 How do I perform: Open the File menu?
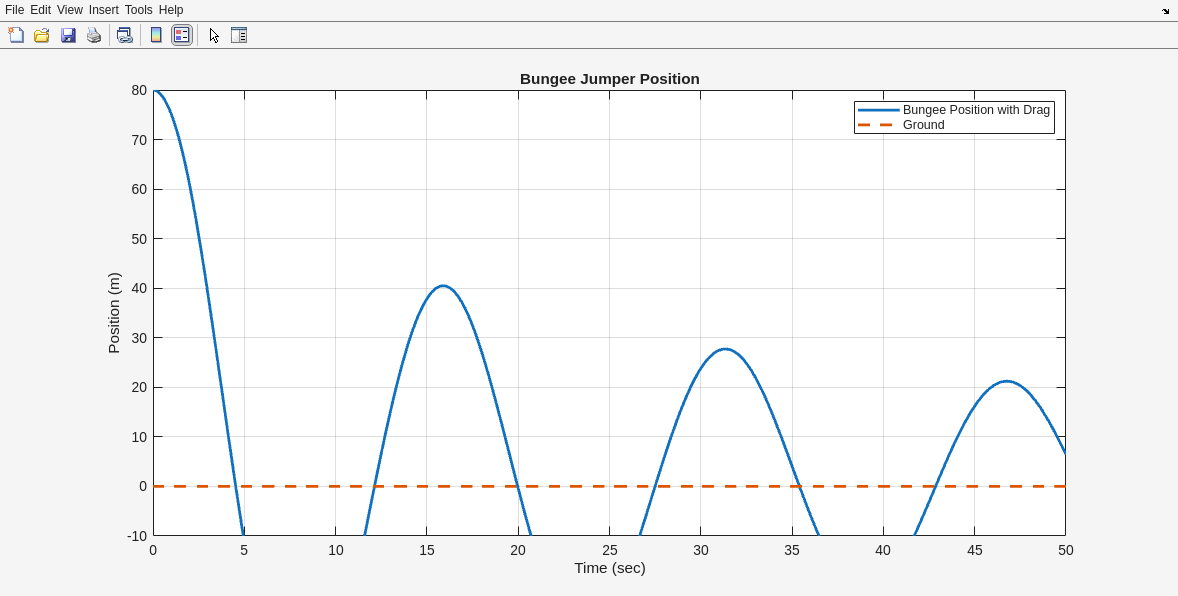(14, 10)
